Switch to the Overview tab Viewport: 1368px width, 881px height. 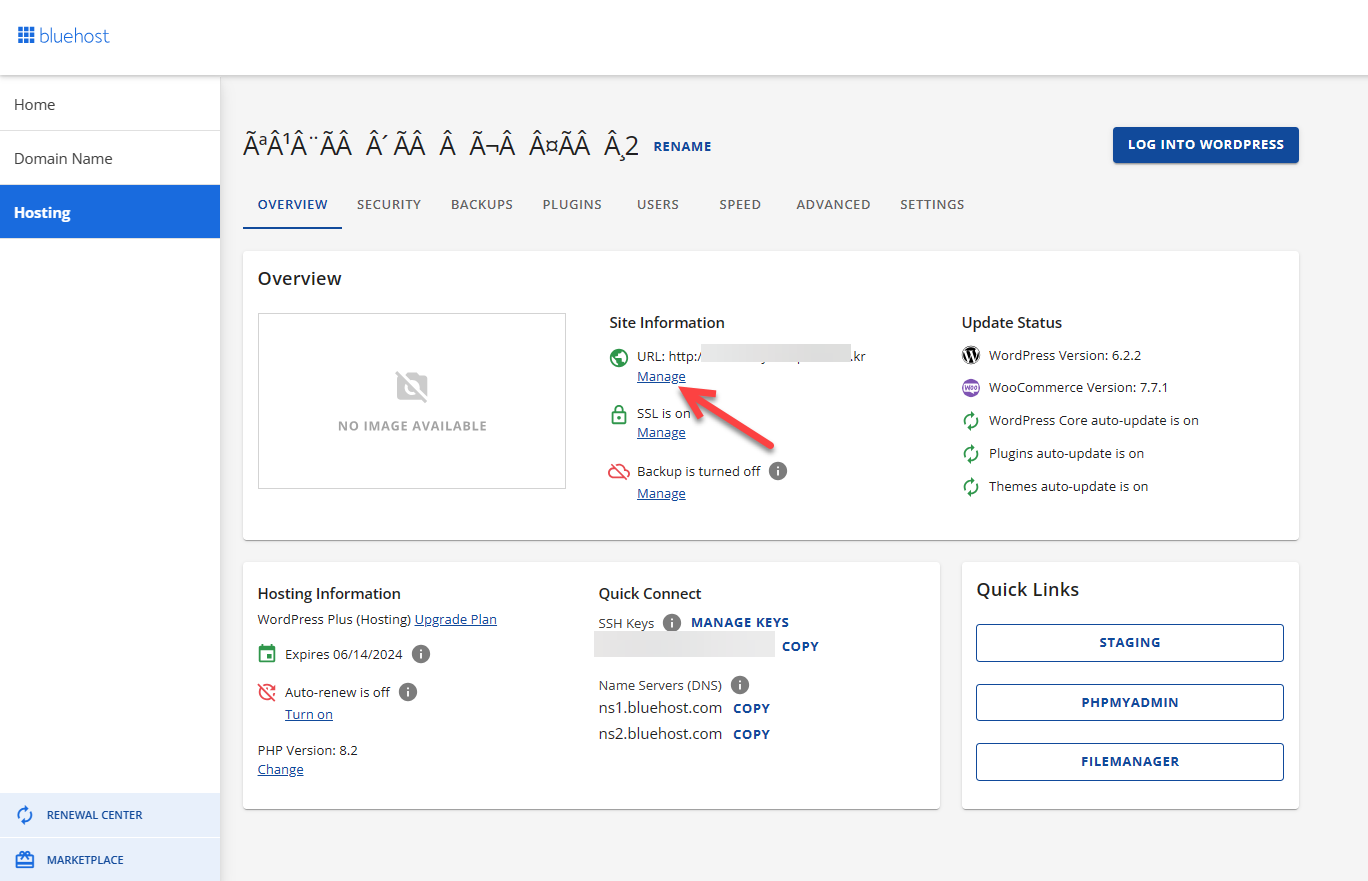coord(292,204)
